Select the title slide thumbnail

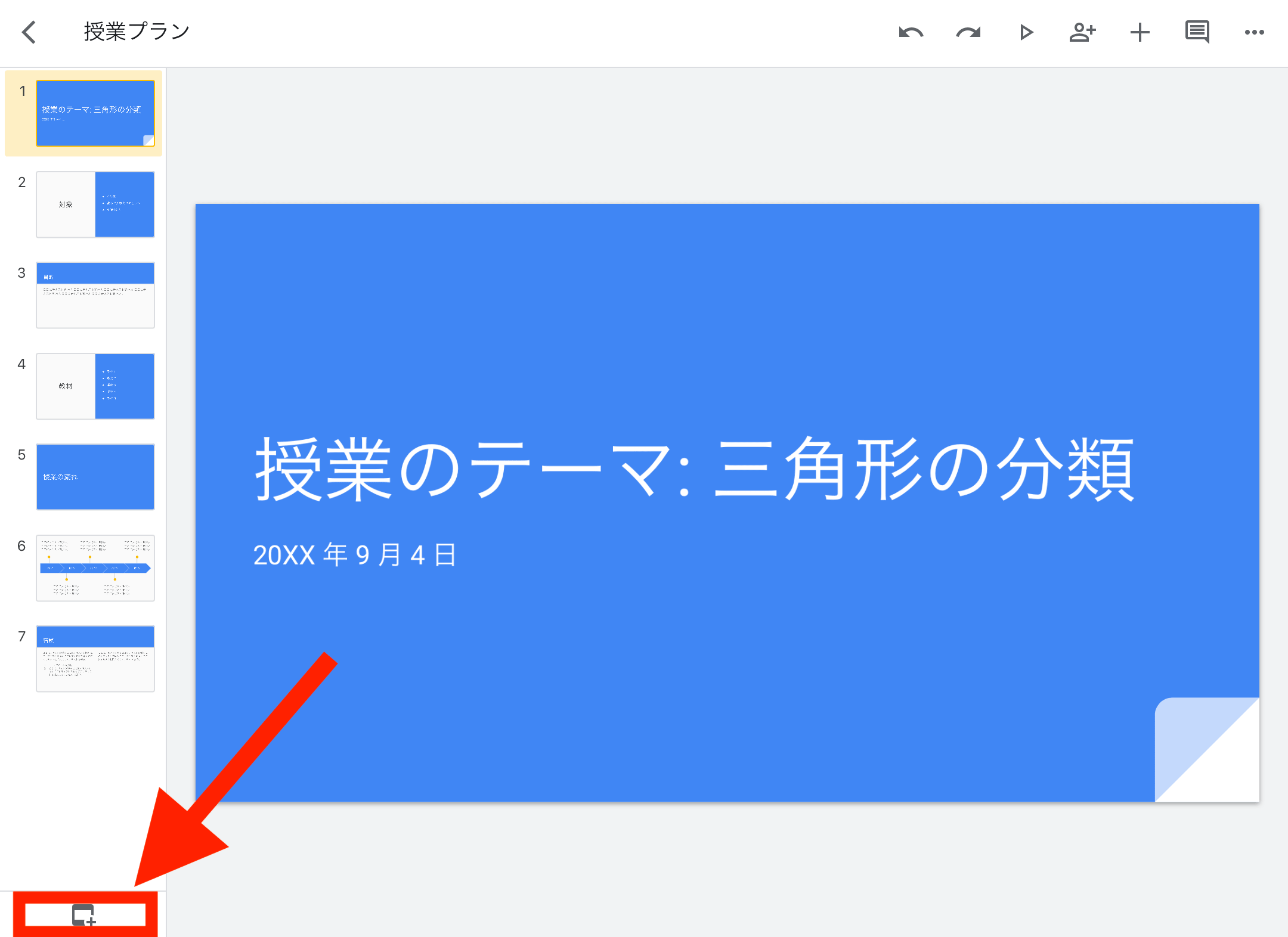(x=95, y=113)
